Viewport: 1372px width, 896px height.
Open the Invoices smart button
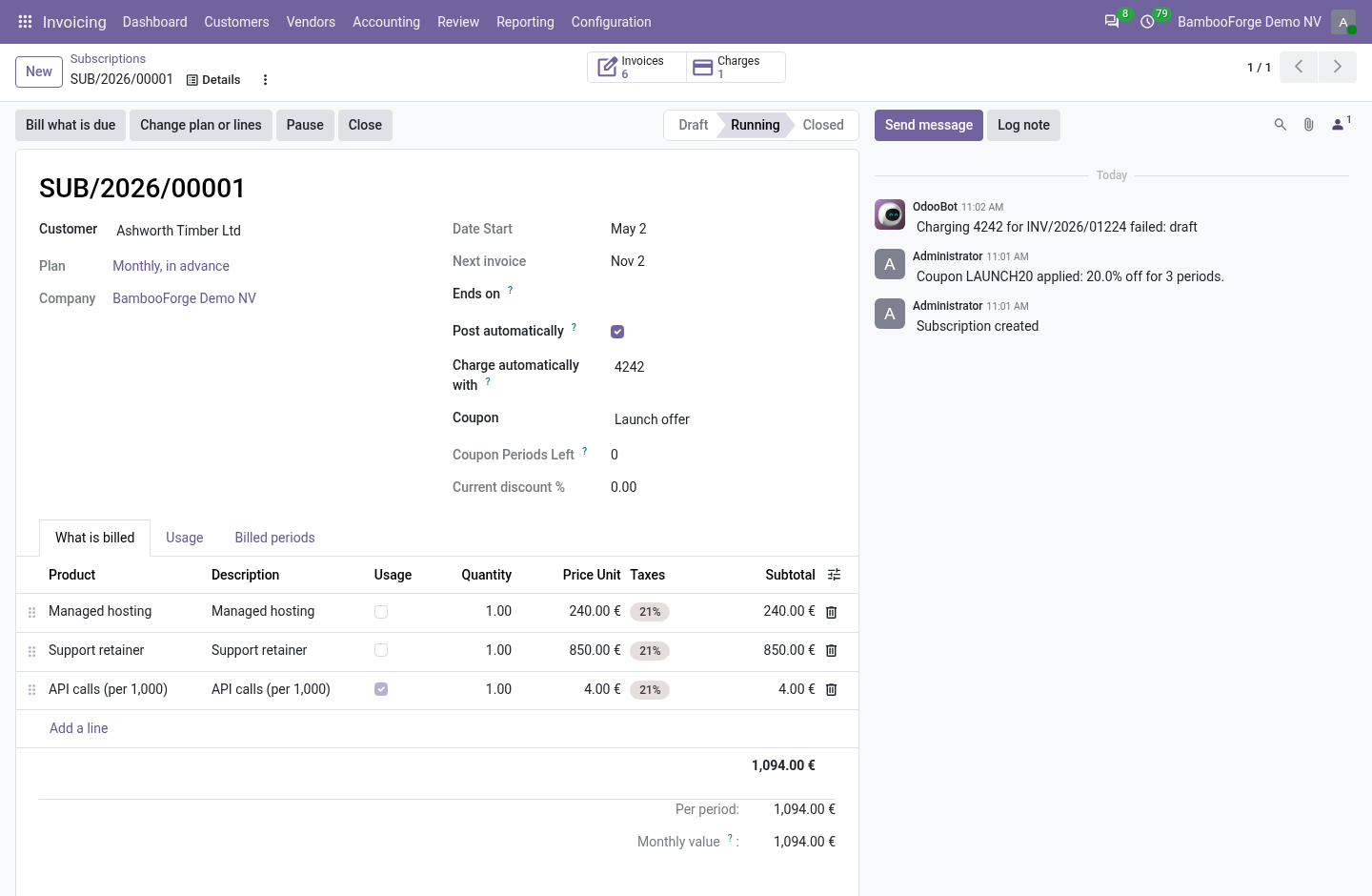(x=636, y=67)
